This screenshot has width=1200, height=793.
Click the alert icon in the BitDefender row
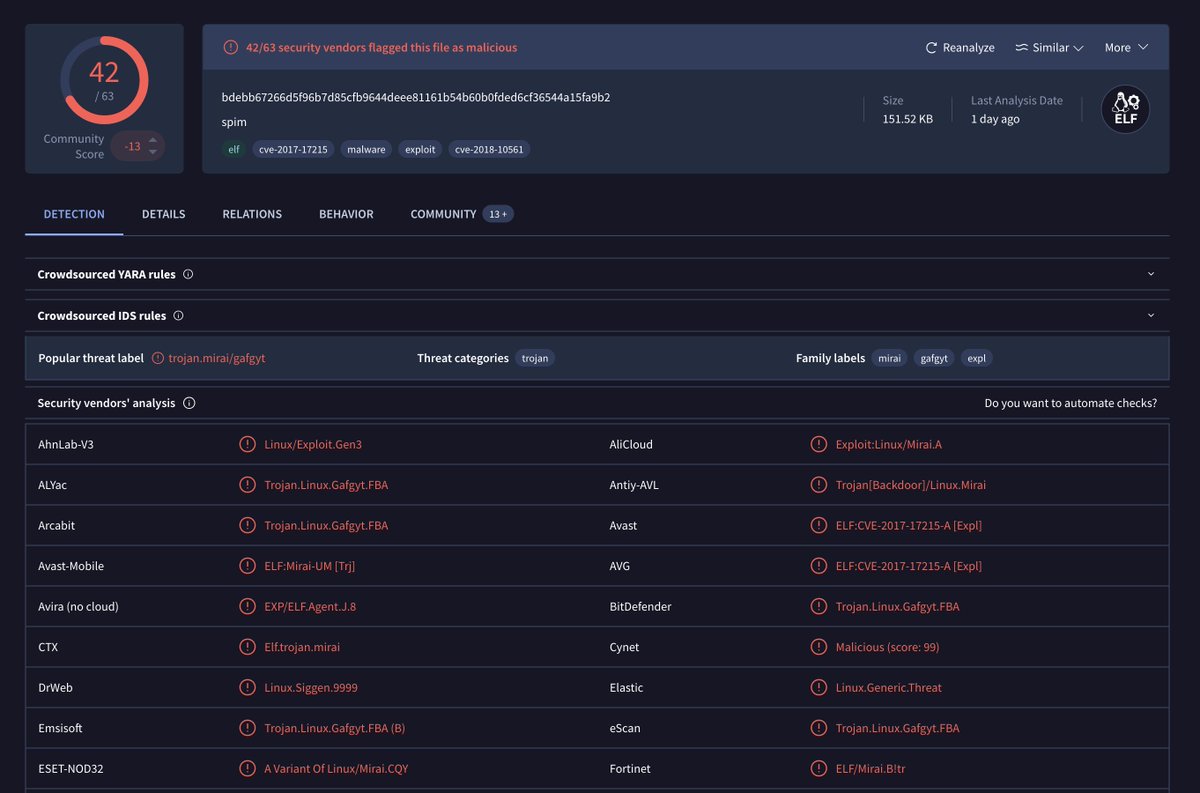pyautogui.click(x=819, y=606)
